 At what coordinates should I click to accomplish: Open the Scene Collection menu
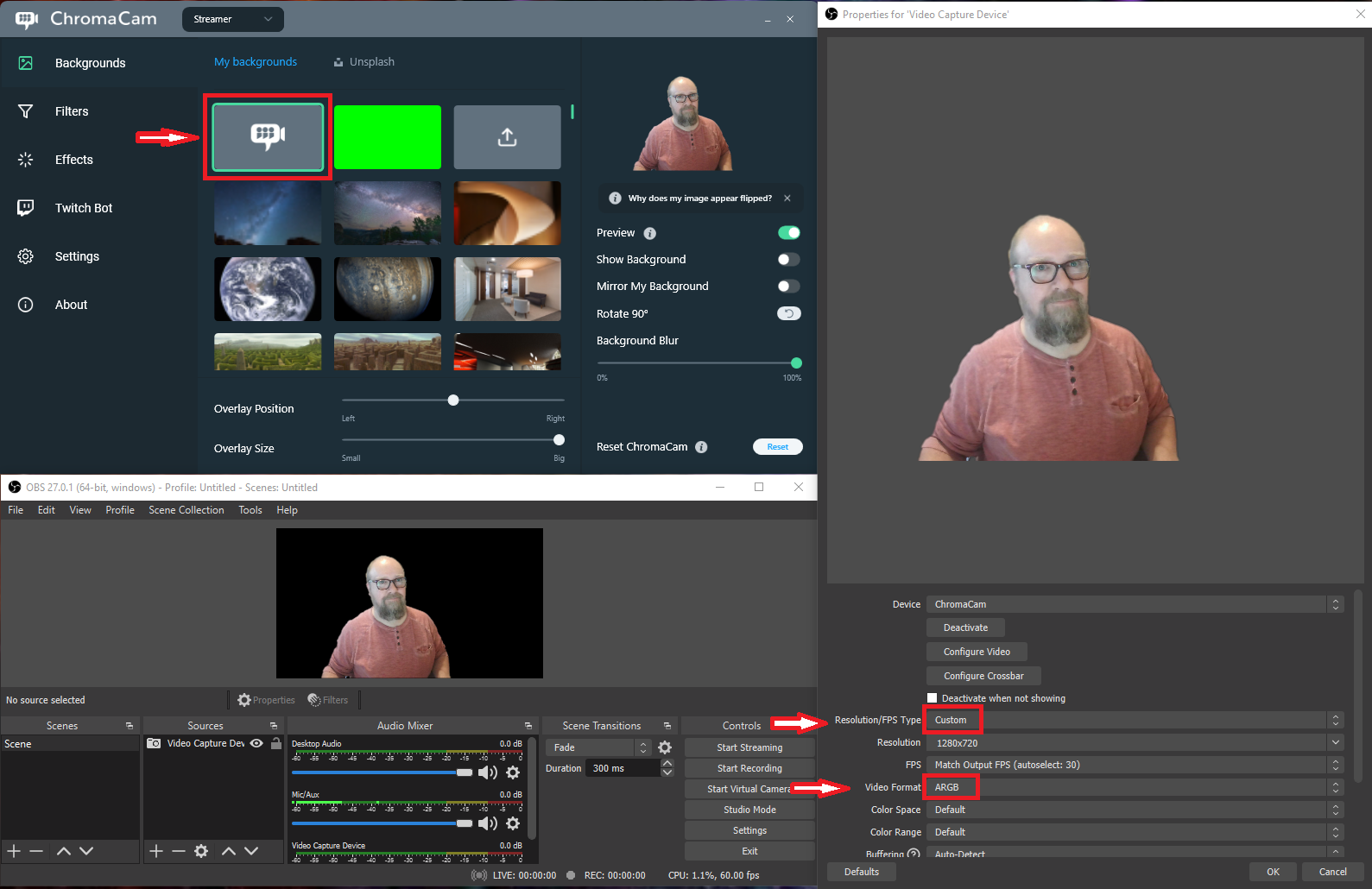(186, 510)
